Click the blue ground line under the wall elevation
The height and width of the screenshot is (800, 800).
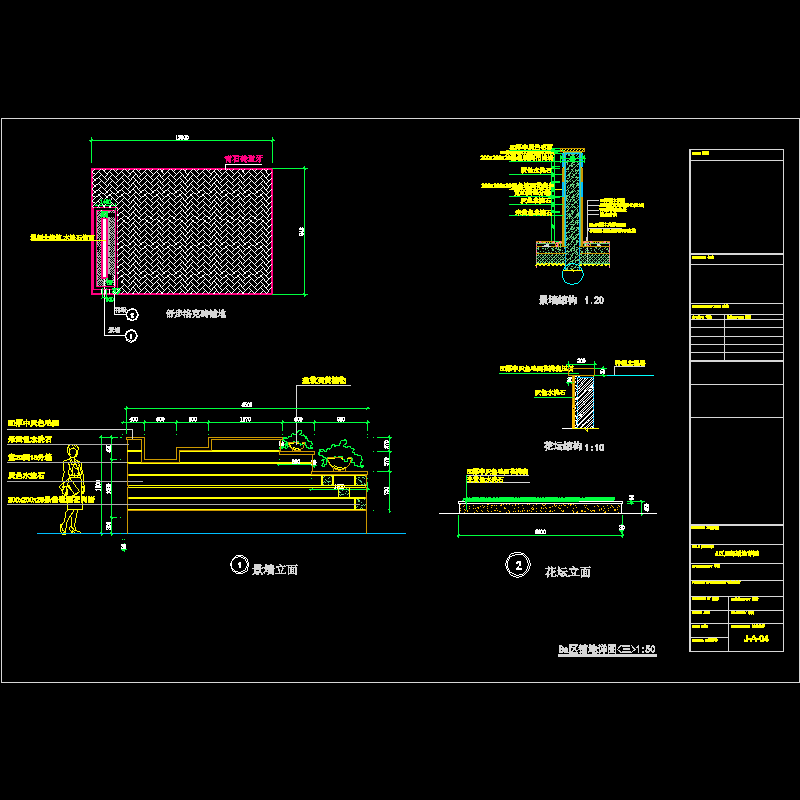(x=221, y=534)
